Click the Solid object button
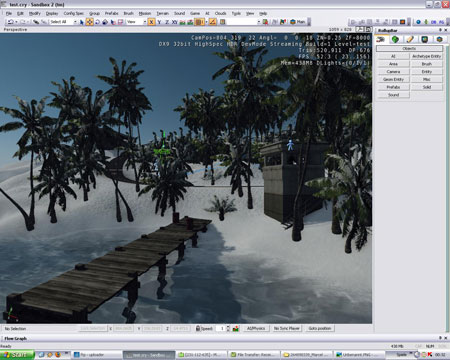 [x=427, y=87]
